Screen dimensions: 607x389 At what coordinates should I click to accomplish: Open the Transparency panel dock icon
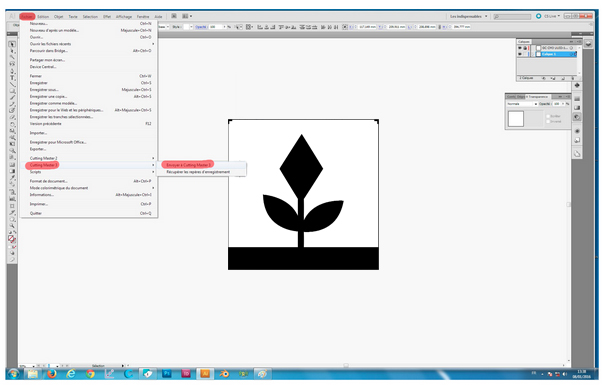coord(577,117)
